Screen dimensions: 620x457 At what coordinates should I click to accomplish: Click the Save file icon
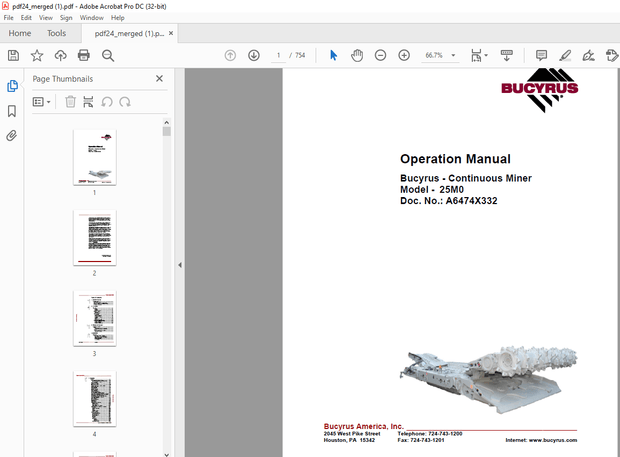point(13,55)
